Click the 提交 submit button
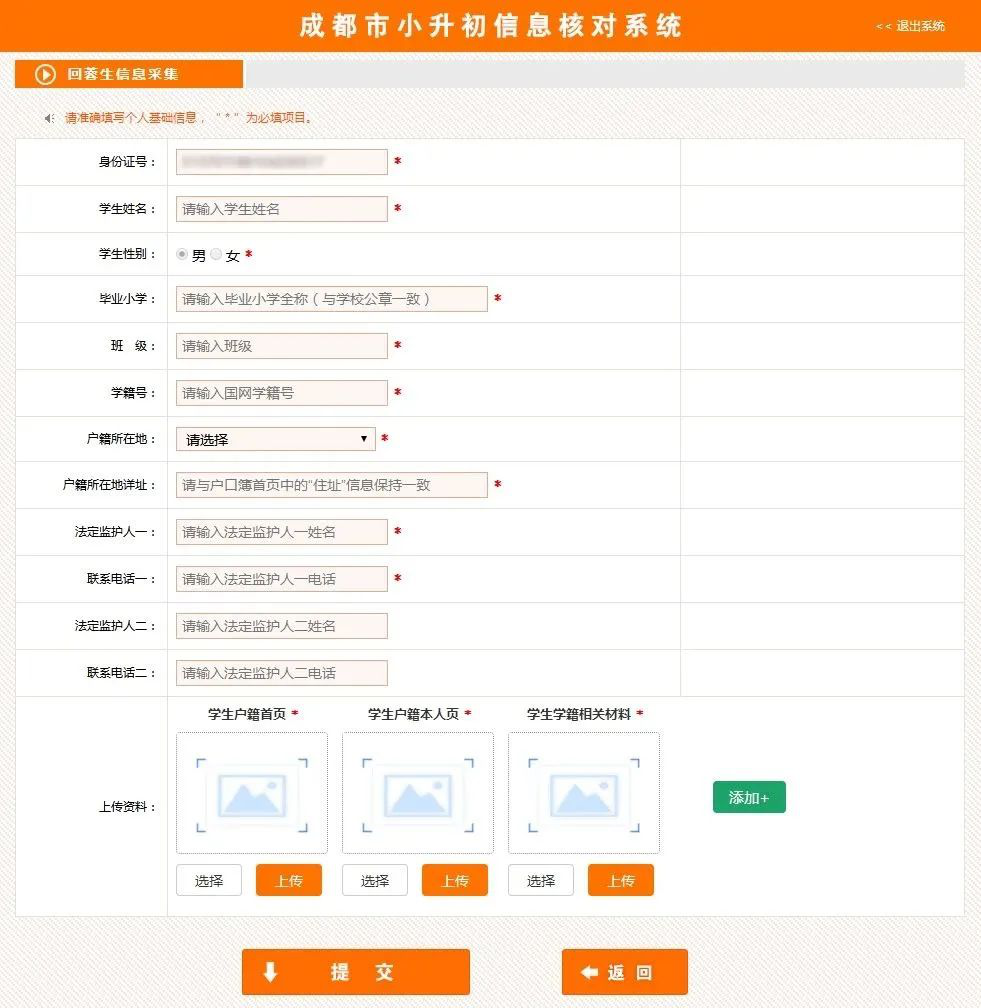981x1008 pixels. [x=356, y=972]
